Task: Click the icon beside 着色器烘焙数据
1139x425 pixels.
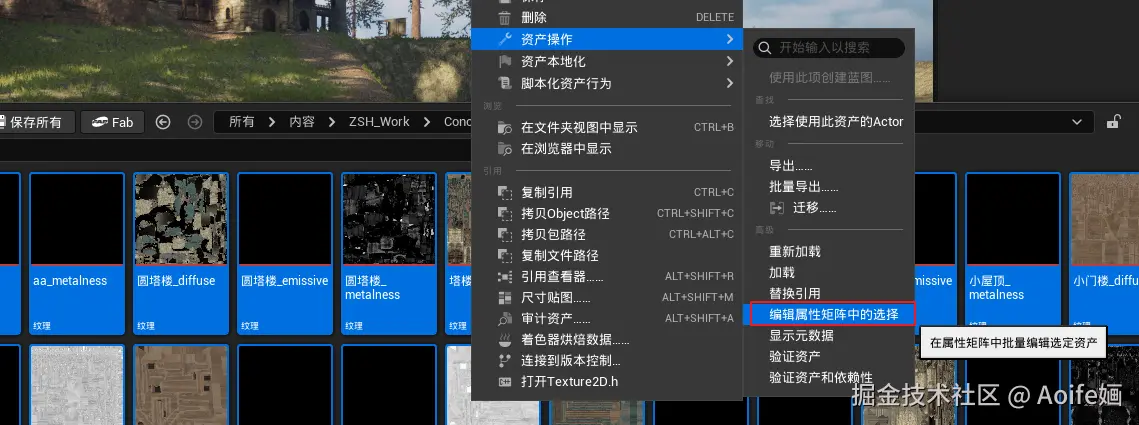Action: pos(504,340)
